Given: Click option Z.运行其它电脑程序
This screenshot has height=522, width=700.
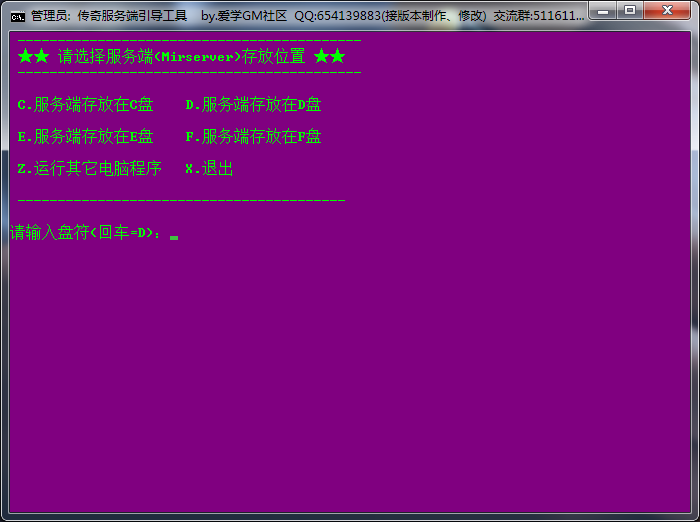Looking at the screenshot, I should tap(90, 169).
